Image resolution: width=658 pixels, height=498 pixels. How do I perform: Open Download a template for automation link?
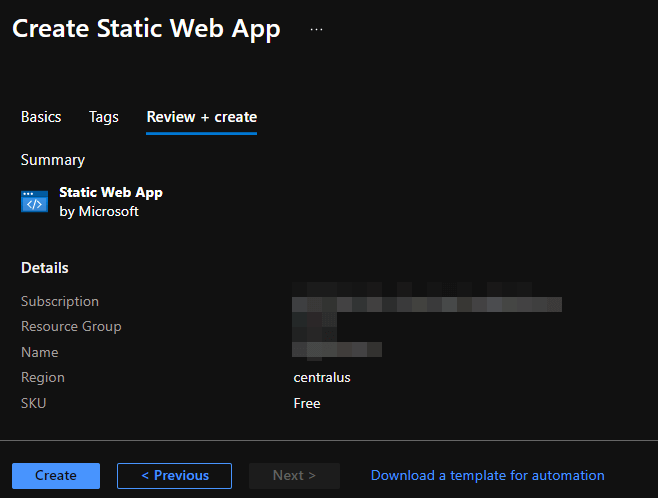pos(487,475)
